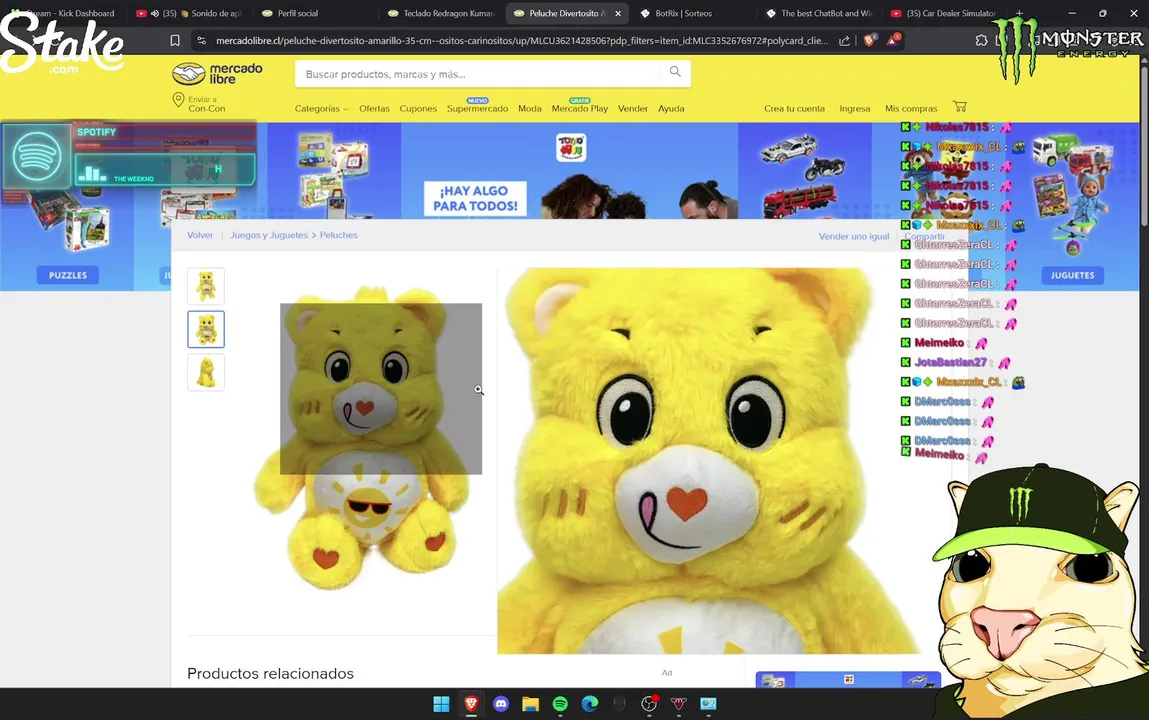Open OBS Studio from the taskbar
This screenshot has width=1149, height=720.
649,704
